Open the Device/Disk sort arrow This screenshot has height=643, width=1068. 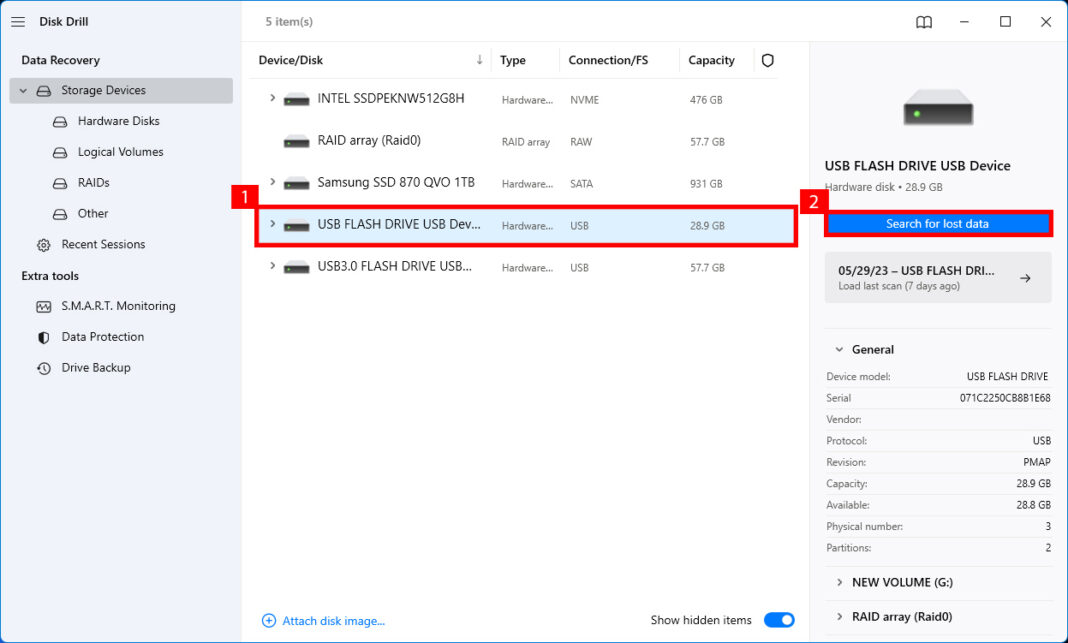[x=479, y=60]
